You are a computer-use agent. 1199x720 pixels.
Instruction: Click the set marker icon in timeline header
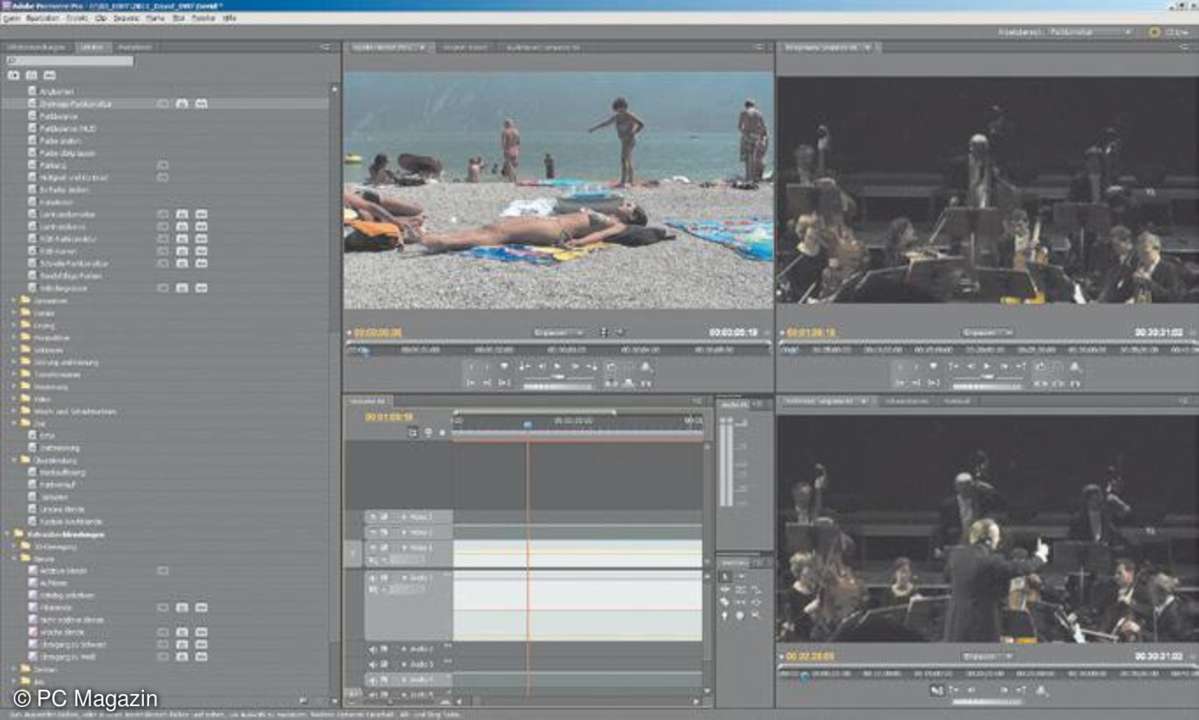pos(441,433)
